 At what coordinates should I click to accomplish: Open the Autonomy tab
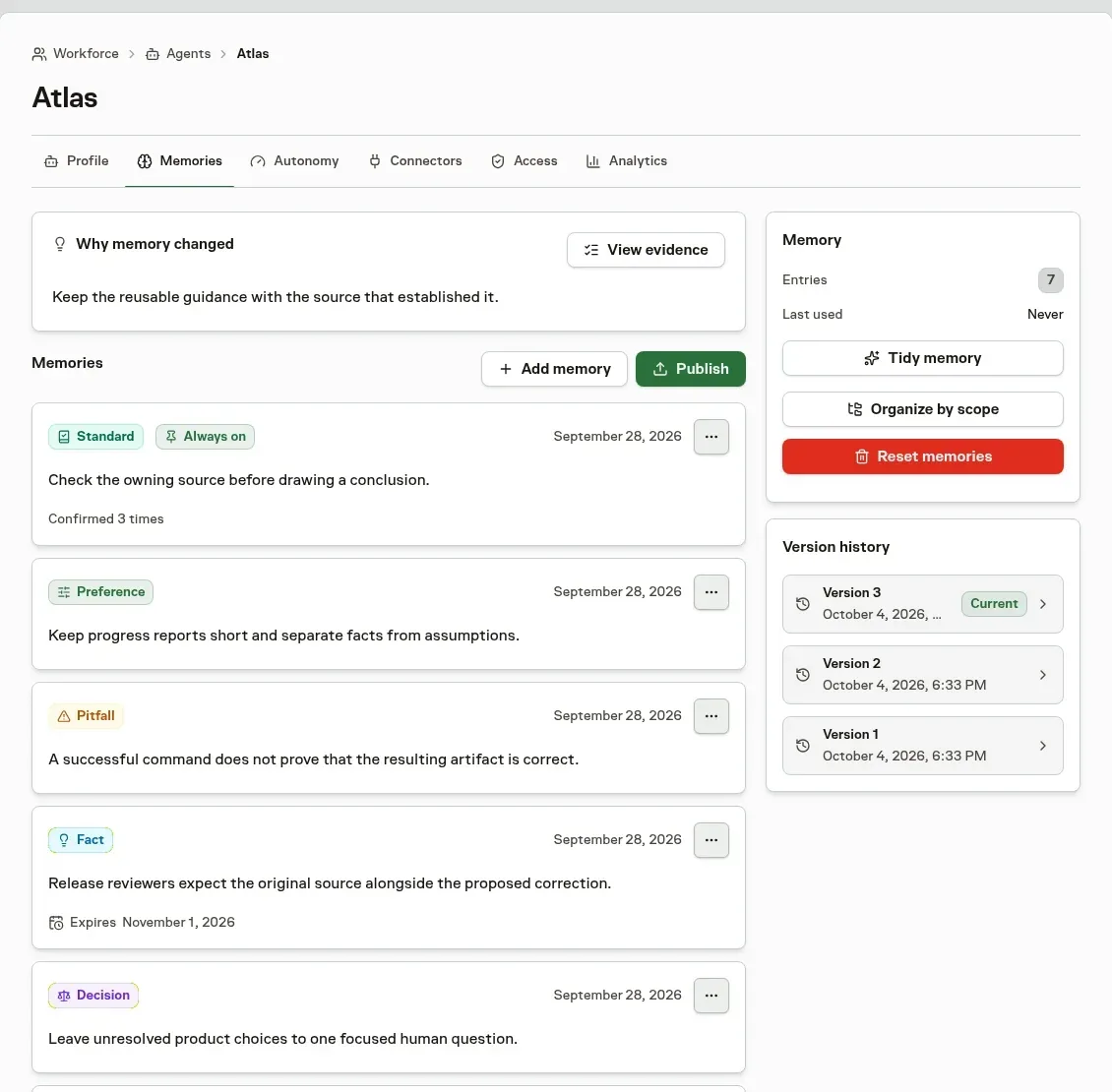[x=294, y=161]
